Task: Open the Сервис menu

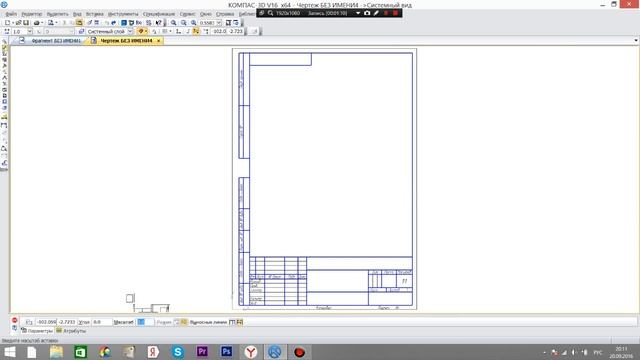Action: pyautogui.click(x=187, y=14)
